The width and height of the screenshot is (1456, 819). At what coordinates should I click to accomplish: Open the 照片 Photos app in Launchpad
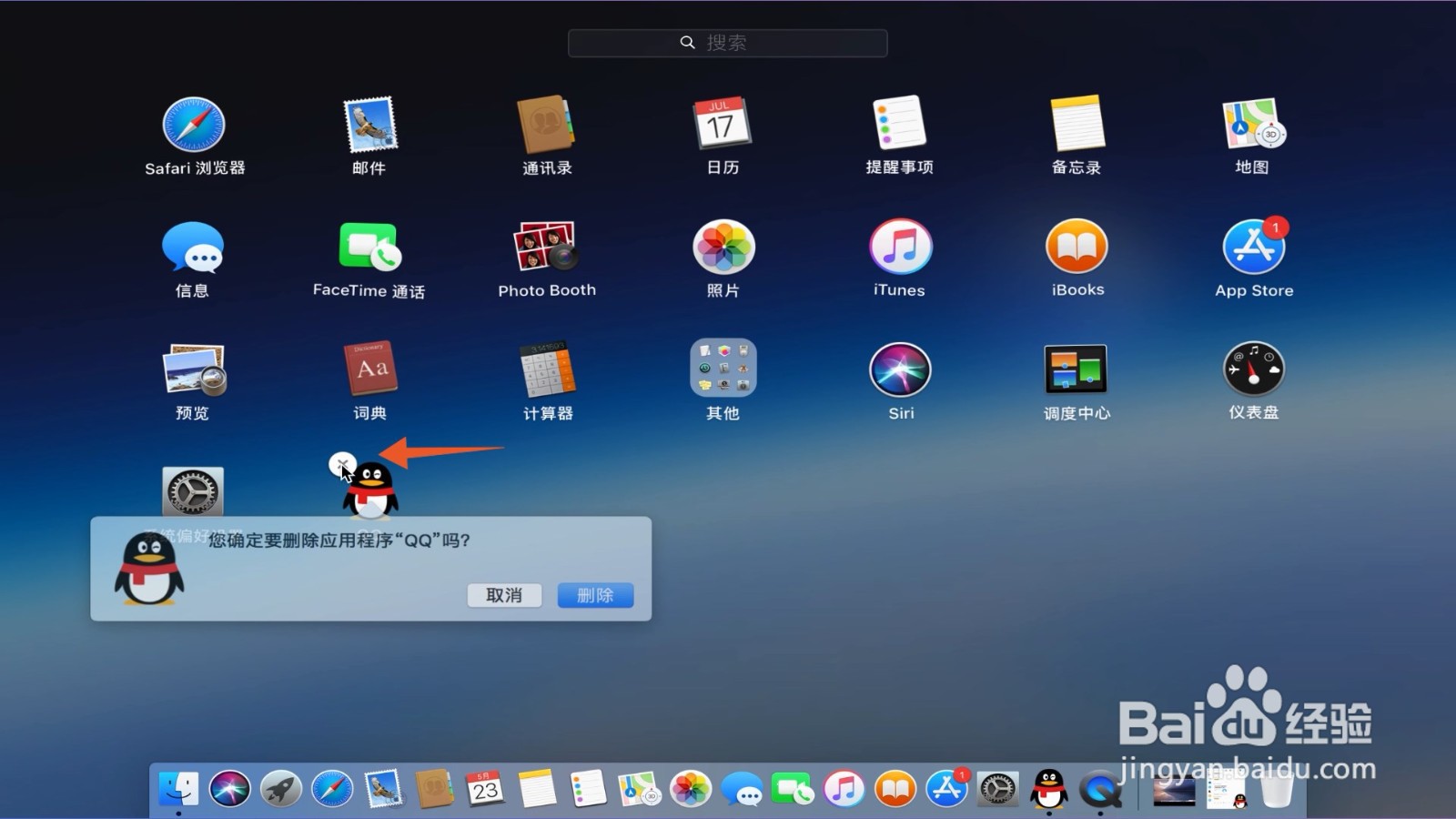click(723, 247)
